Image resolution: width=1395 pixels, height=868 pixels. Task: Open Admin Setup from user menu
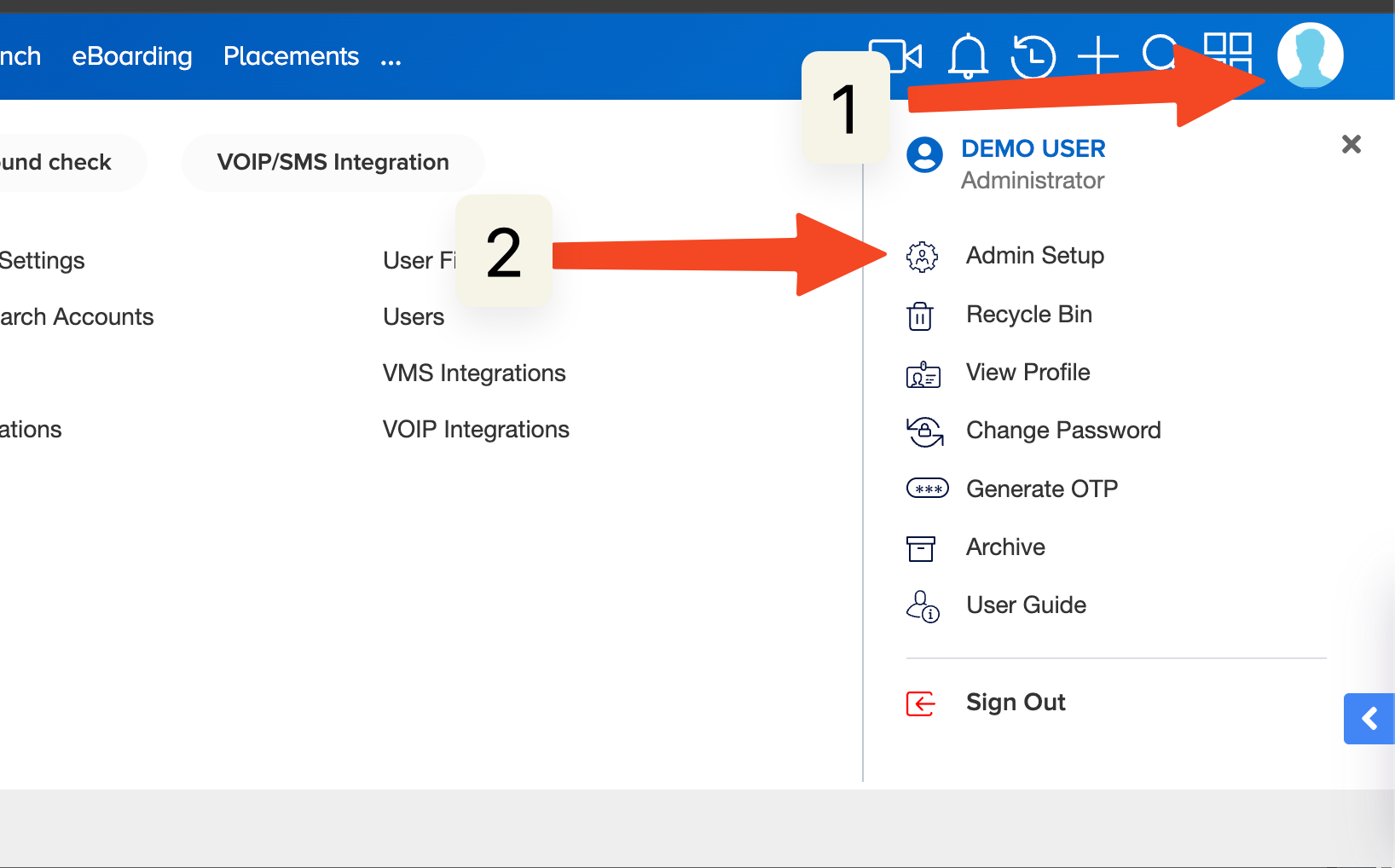1034,256
